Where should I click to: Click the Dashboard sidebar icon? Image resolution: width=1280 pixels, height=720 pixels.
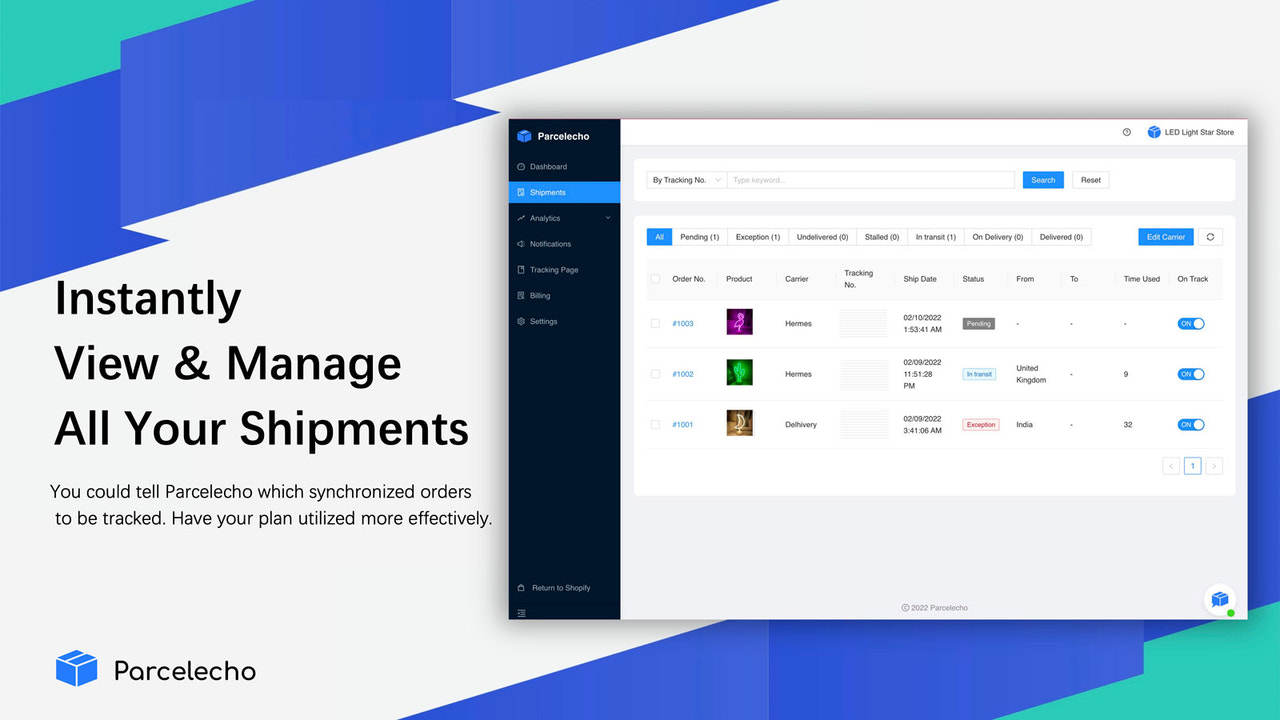click(x=521, y=167)
